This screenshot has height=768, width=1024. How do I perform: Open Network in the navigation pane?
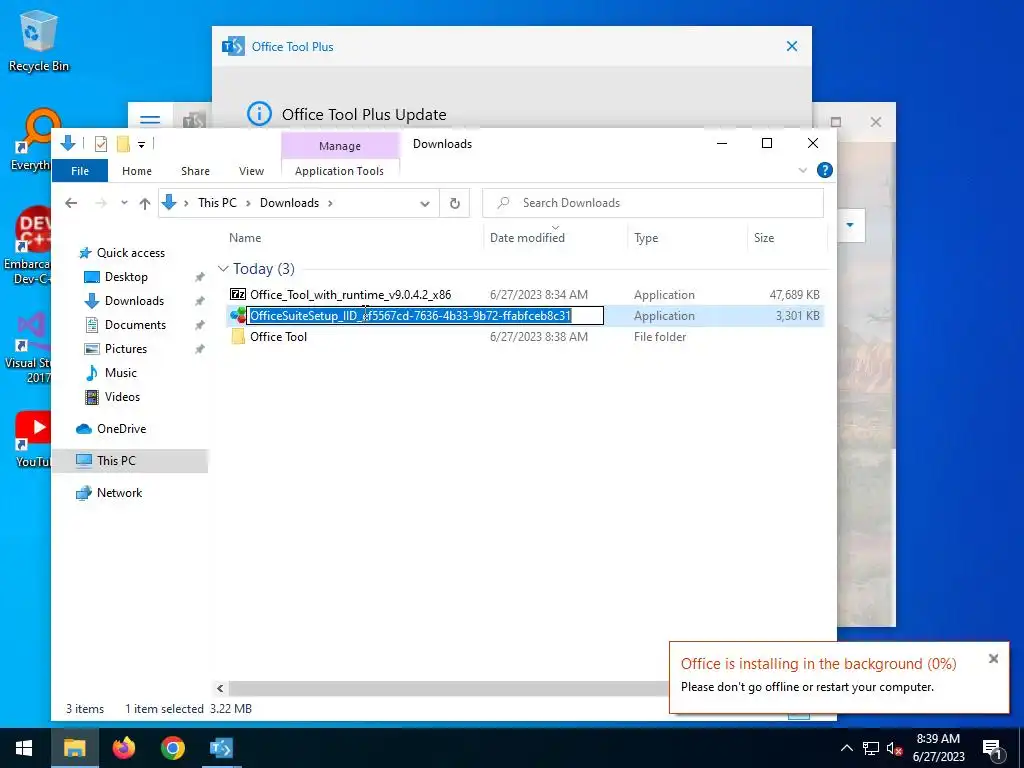pyautogui.click(x=119, y=493)
